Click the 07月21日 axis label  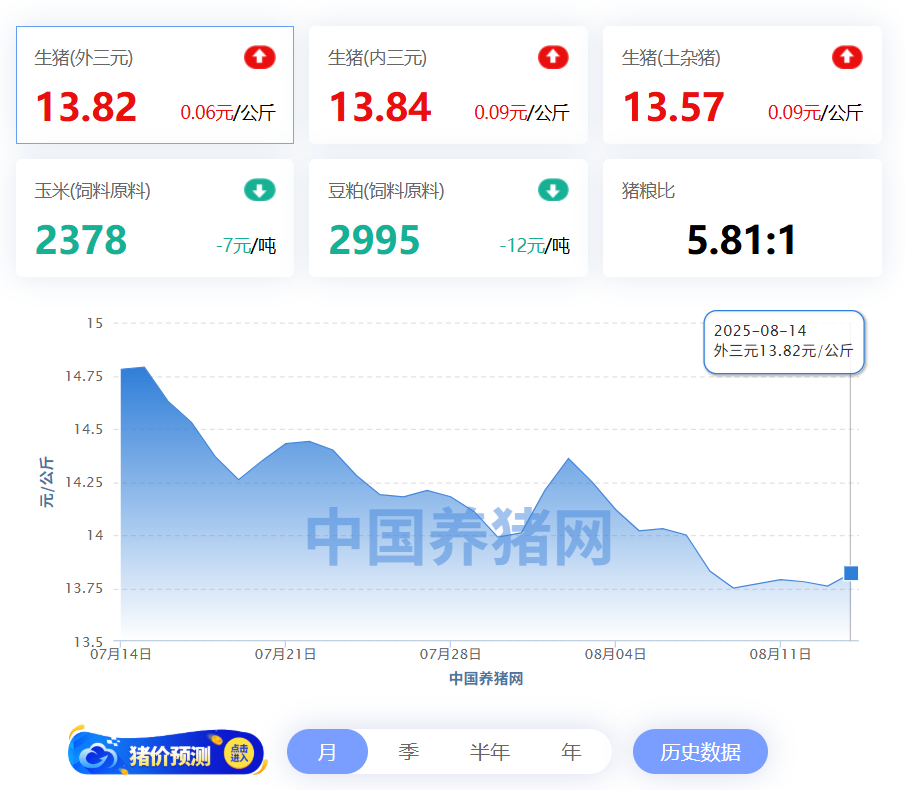[285, 654]
